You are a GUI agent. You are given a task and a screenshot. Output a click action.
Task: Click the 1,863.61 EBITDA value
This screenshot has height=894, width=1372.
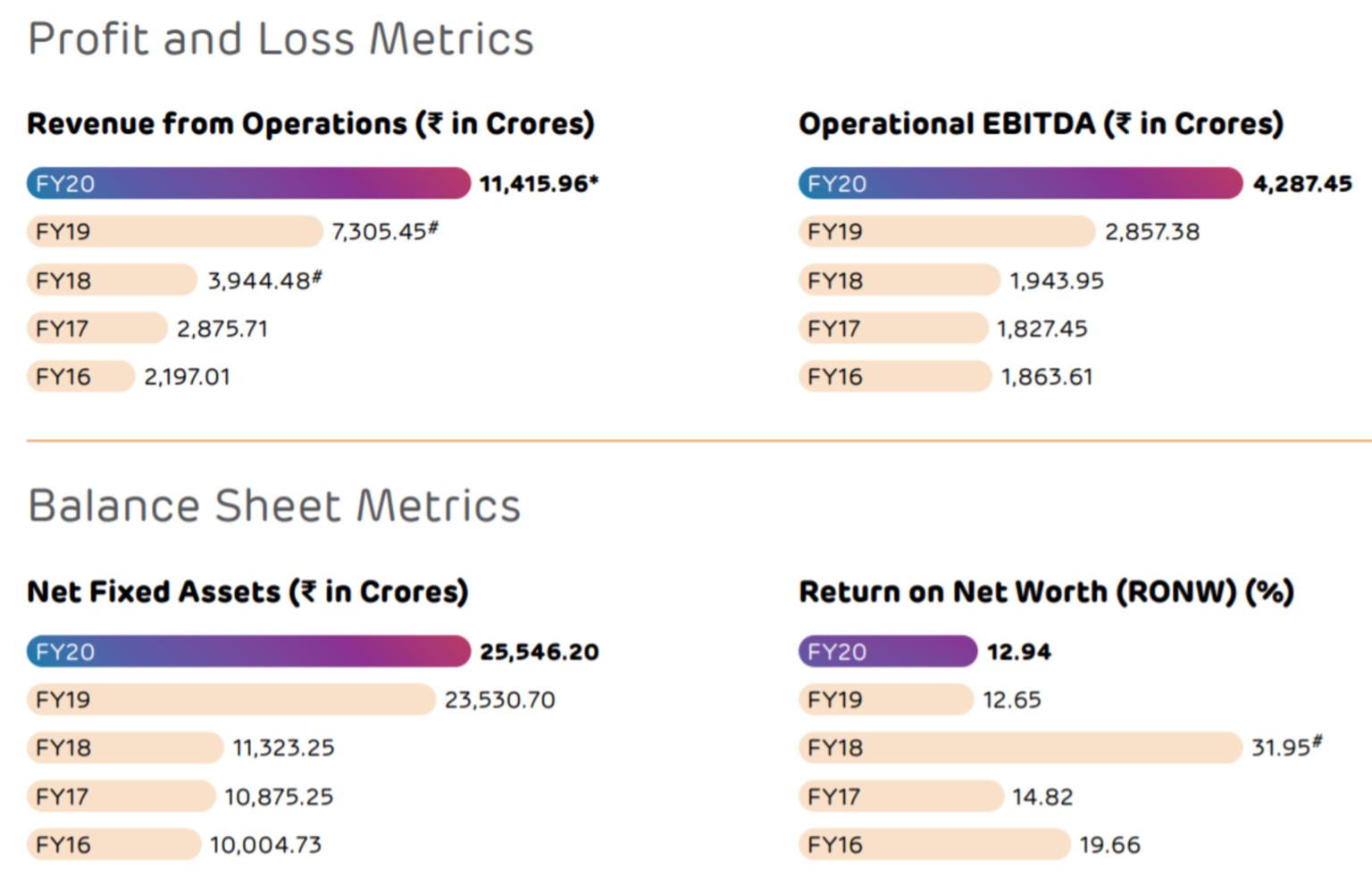1047,377
